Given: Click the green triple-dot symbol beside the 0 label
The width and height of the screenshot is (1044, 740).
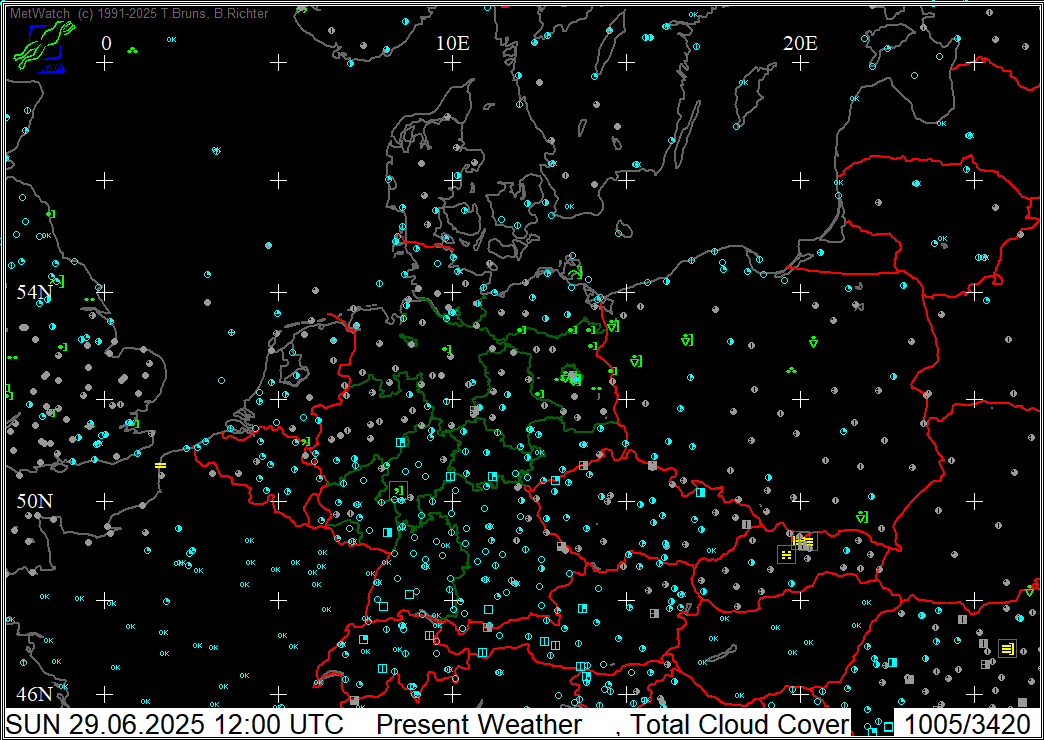Looking at the screenshot, I should click(132, 50).
